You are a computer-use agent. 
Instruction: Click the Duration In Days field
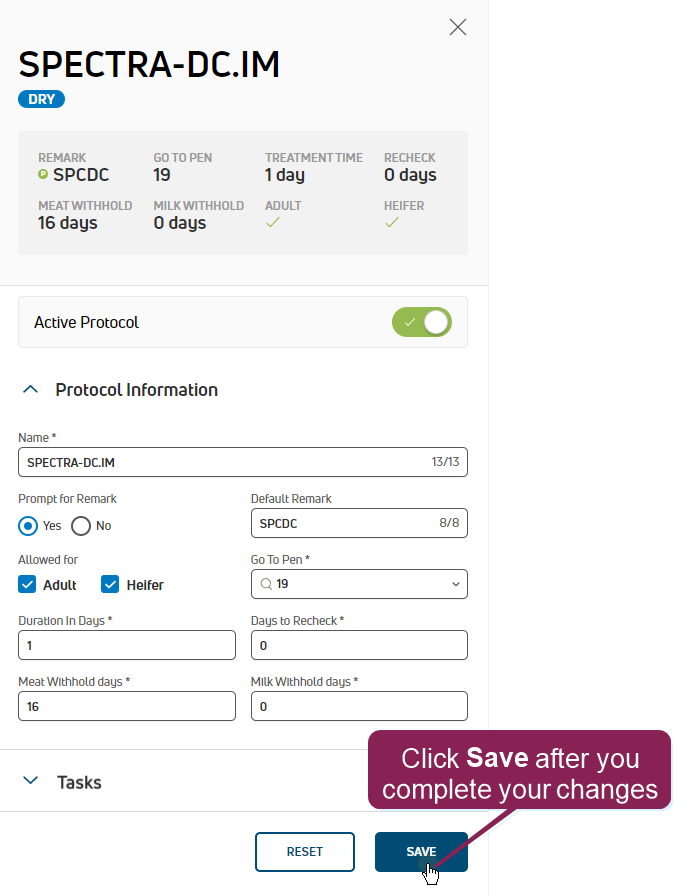pyautogui.click(x=127, y=645)
